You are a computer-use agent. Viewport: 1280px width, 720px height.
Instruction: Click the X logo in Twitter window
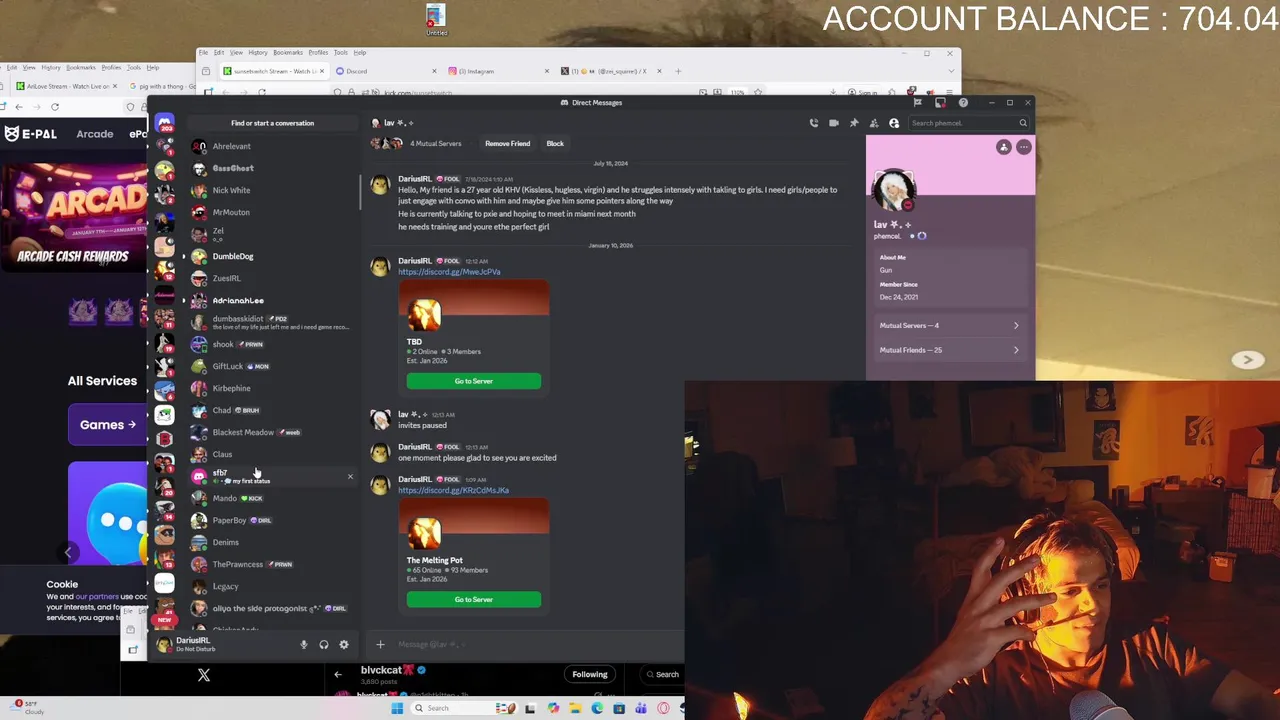pyautogui.click(x=204, y=675)
